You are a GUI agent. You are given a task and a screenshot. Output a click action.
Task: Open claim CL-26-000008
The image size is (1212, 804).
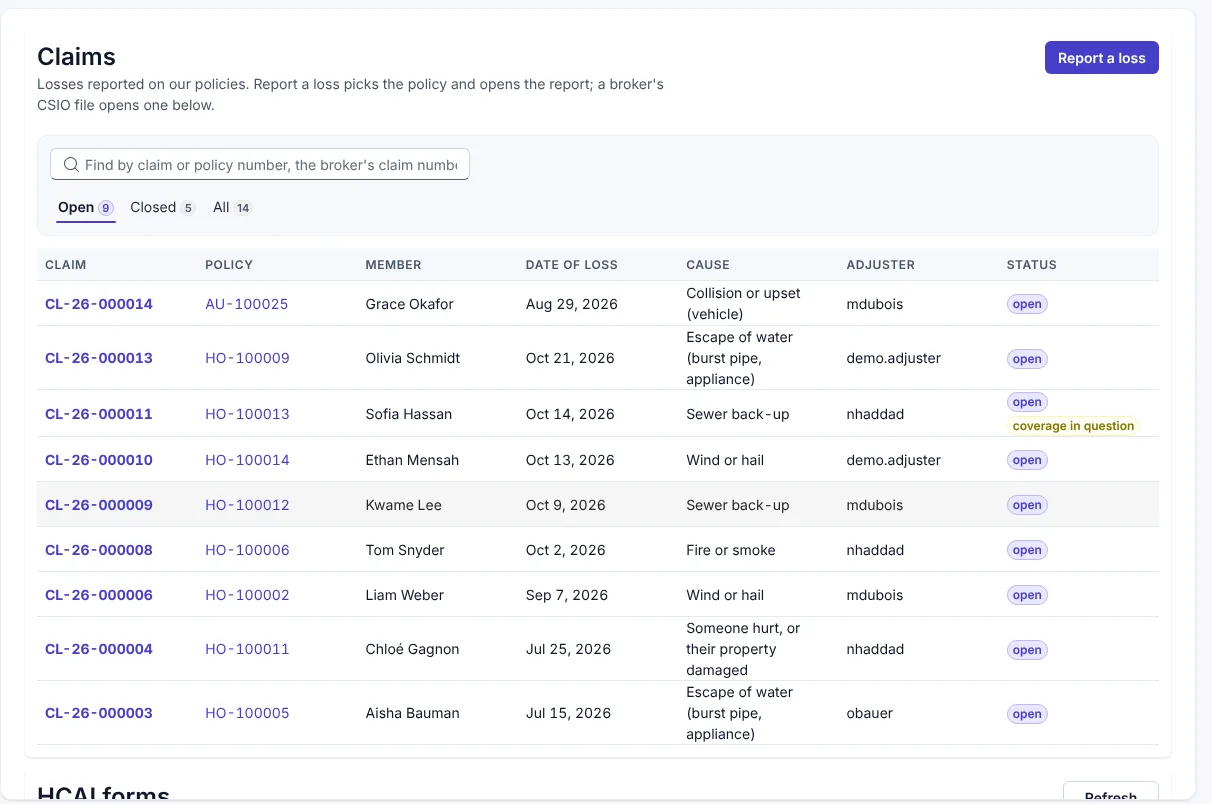tap(99, 550)
